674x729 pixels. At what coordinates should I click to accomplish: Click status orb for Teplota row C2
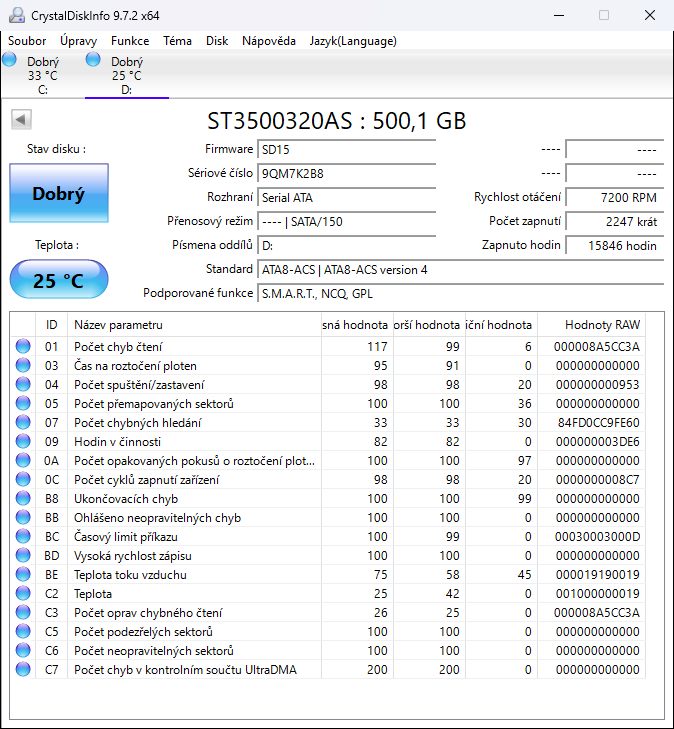click(x=23, y=594)
